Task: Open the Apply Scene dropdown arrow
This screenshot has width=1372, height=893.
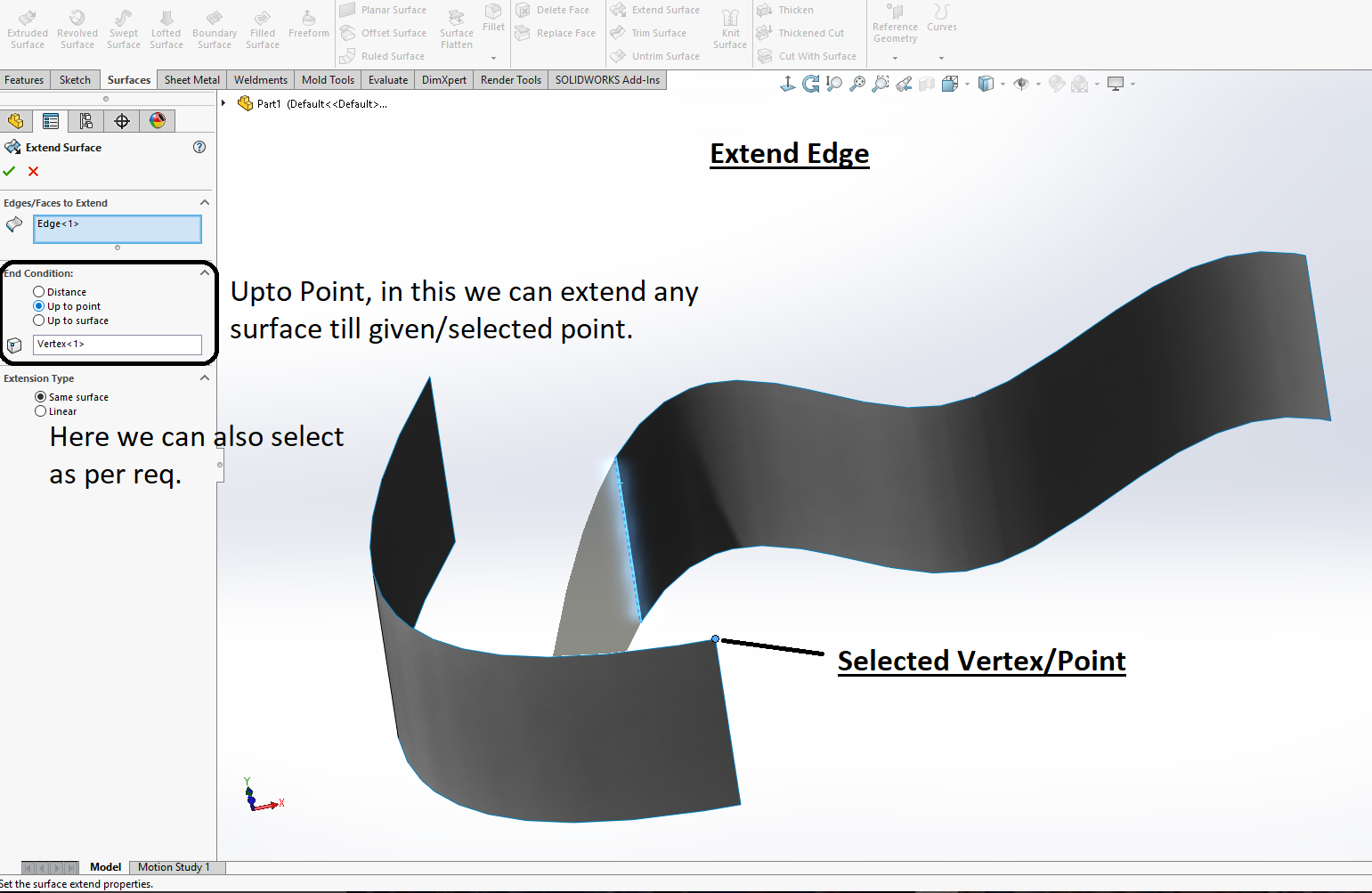Action: 1097,85
